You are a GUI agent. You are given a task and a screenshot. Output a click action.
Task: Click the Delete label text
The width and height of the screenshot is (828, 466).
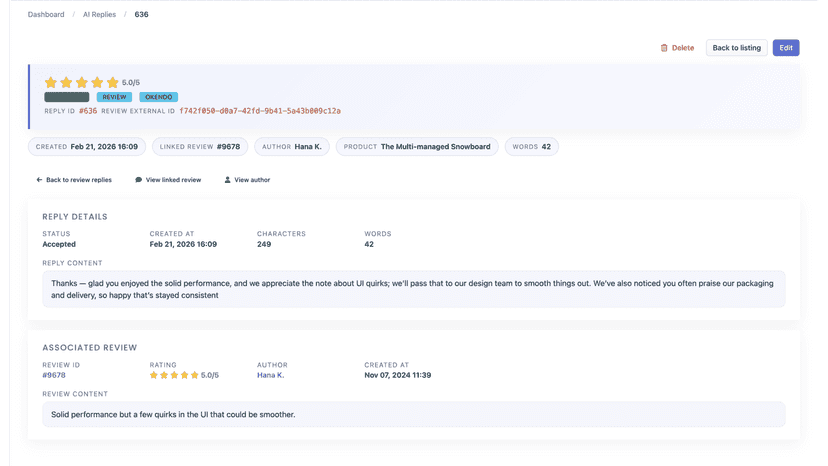point(683,48)
